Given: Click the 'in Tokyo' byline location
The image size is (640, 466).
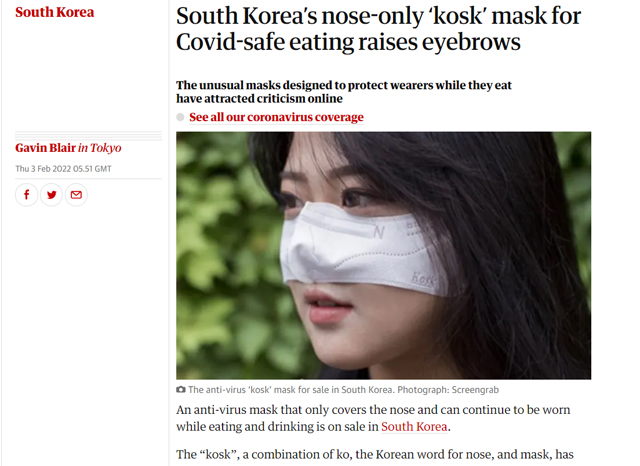Looking at the screenshot, I should tap(100, 148).
